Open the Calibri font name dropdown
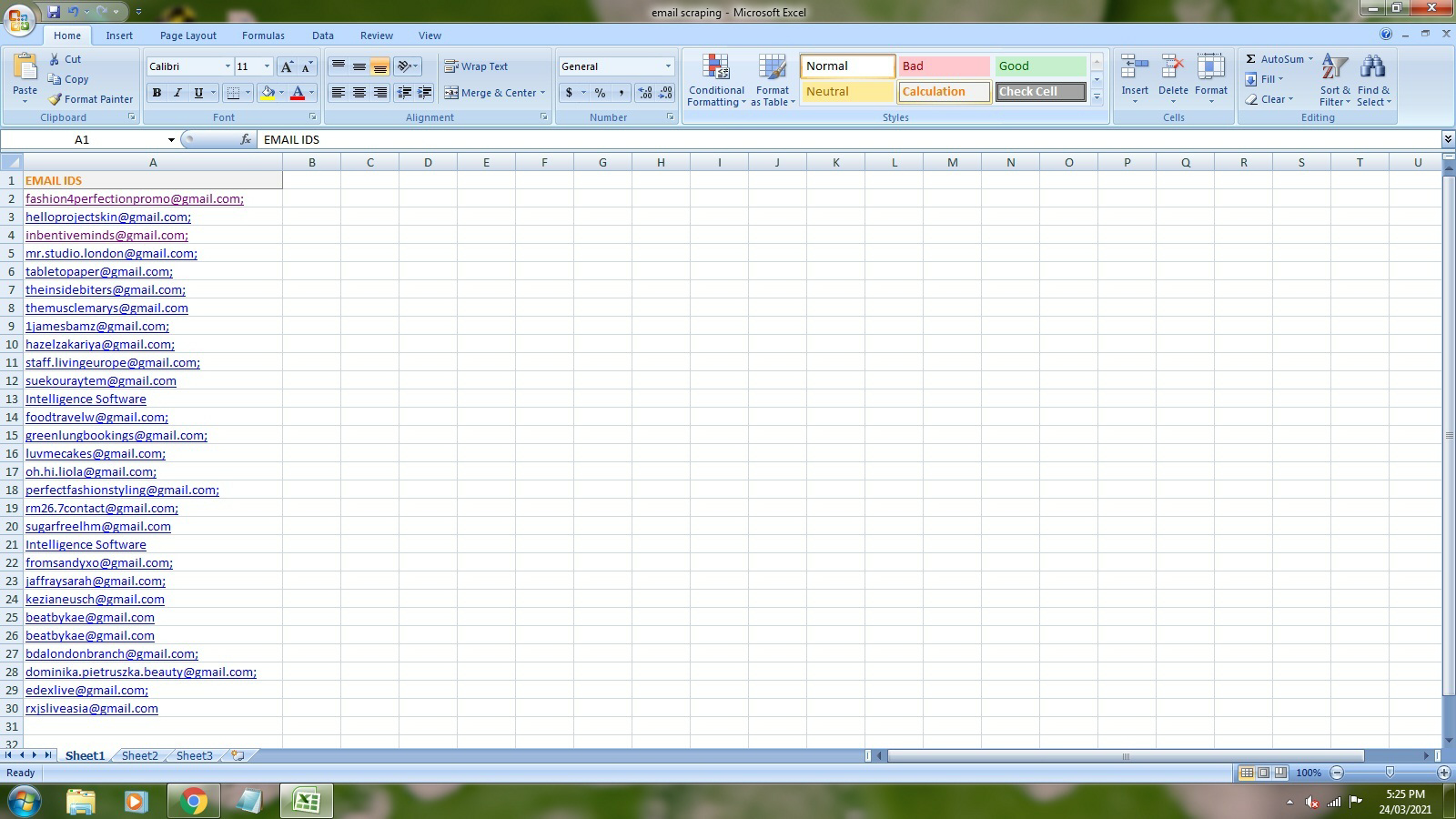This screenshot has height=819, width=1456. tap(227, 66)
